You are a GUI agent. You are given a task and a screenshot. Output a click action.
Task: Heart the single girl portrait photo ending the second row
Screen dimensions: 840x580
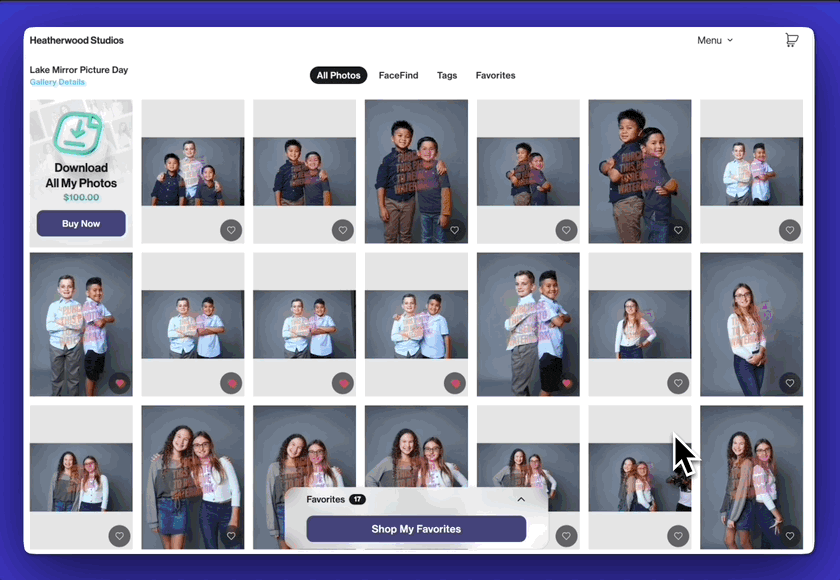click(x=789, y=383)
